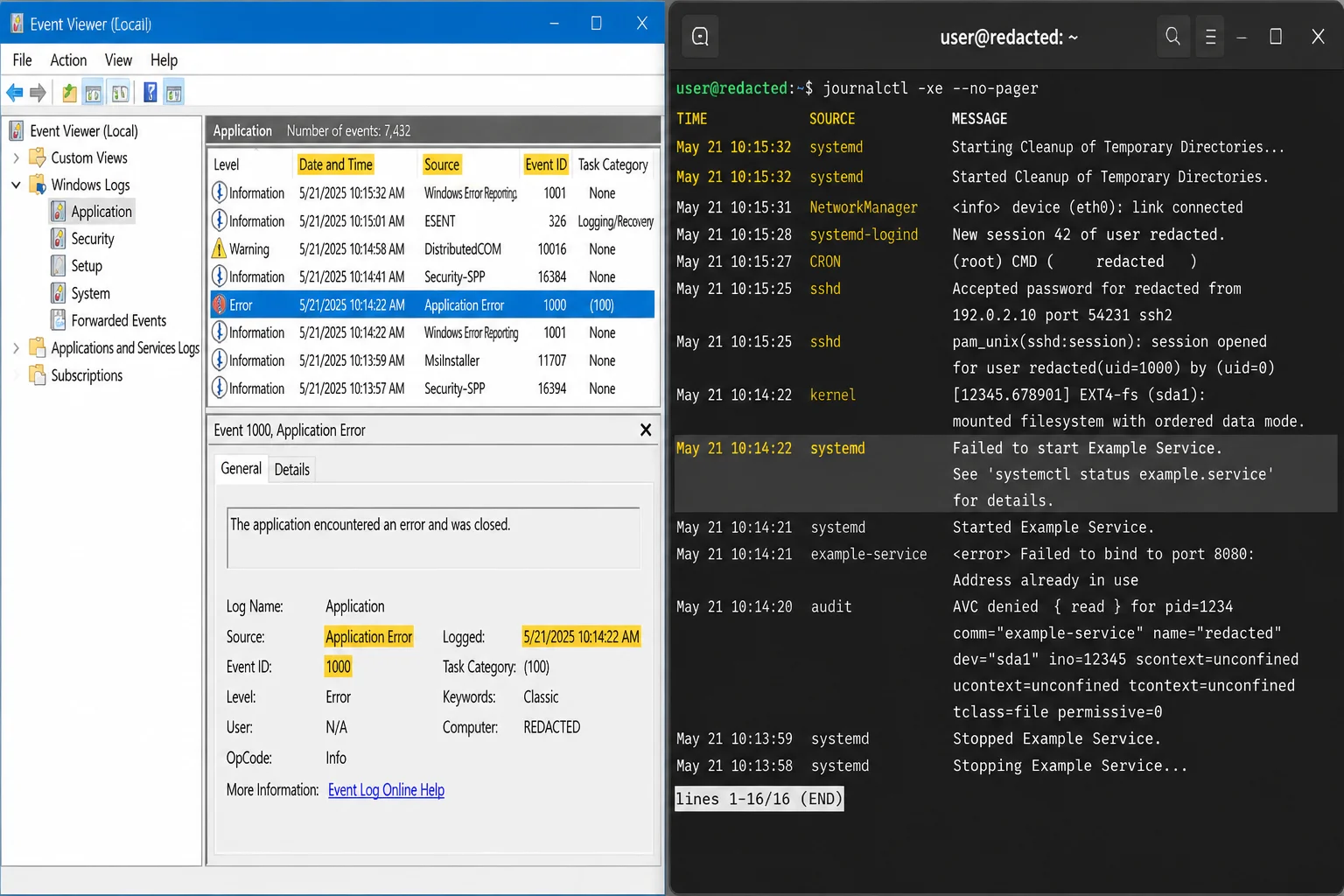Click the Forward arrow in Event Viewer toolbar
Image resolution: width=1344 pixels, height=896 pixels.
[x=38, y=92]
